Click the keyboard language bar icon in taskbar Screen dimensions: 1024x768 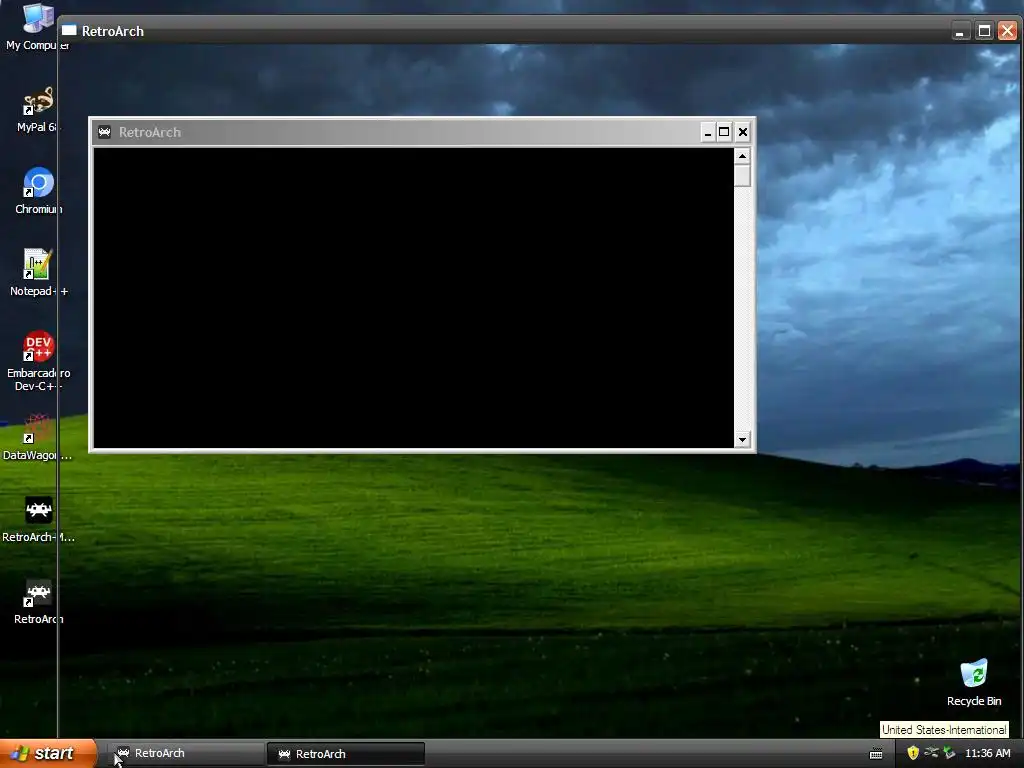(876, 754)
